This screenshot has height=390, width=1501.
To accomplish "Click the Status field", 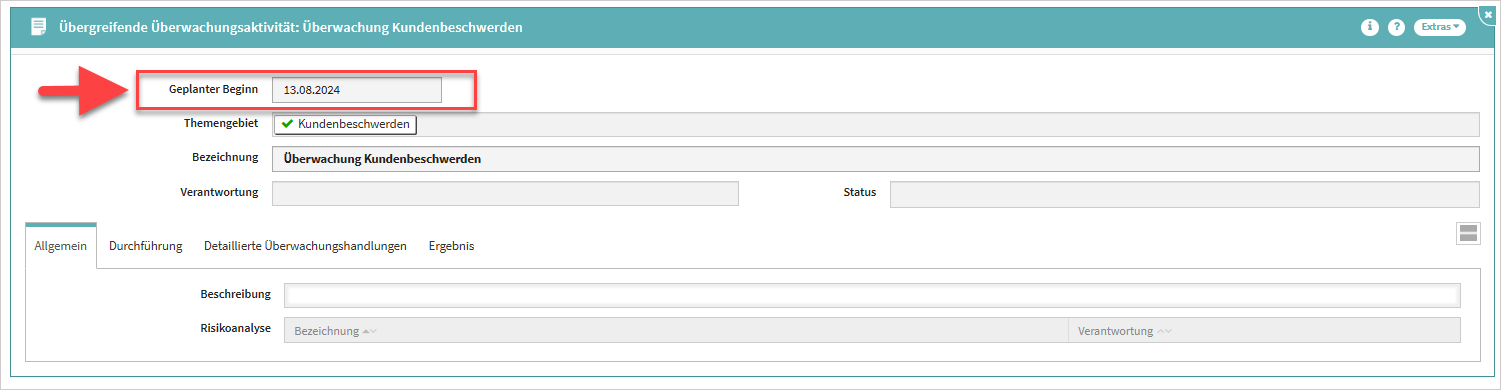I will point(1184,193).
